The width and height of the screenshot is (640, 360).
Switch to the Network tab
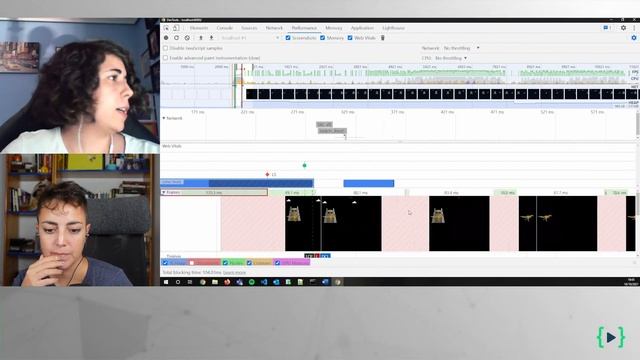(x=274, y=28)
